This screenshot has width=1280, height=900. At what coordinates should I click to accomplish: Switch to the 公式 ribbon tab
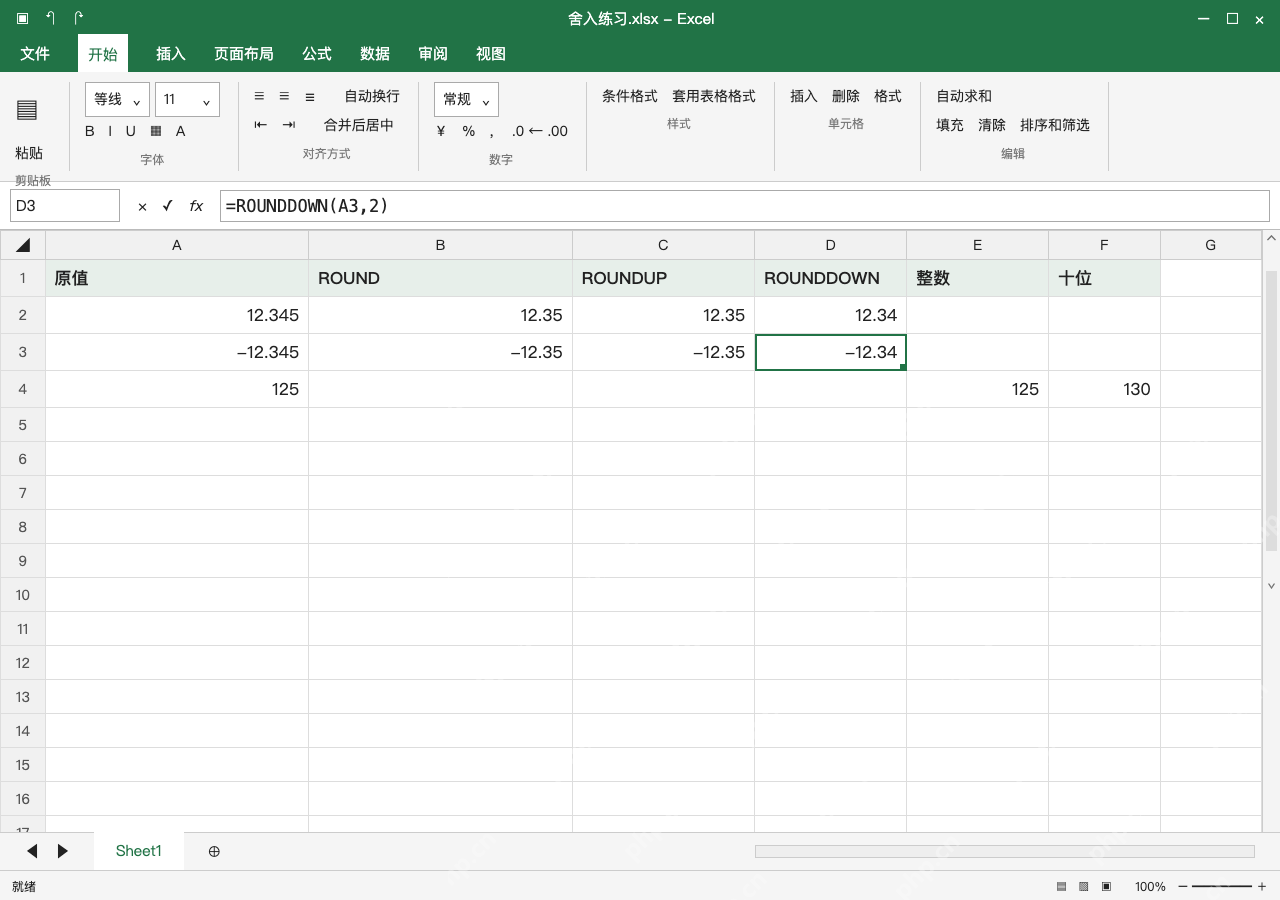tap(317, 54)
